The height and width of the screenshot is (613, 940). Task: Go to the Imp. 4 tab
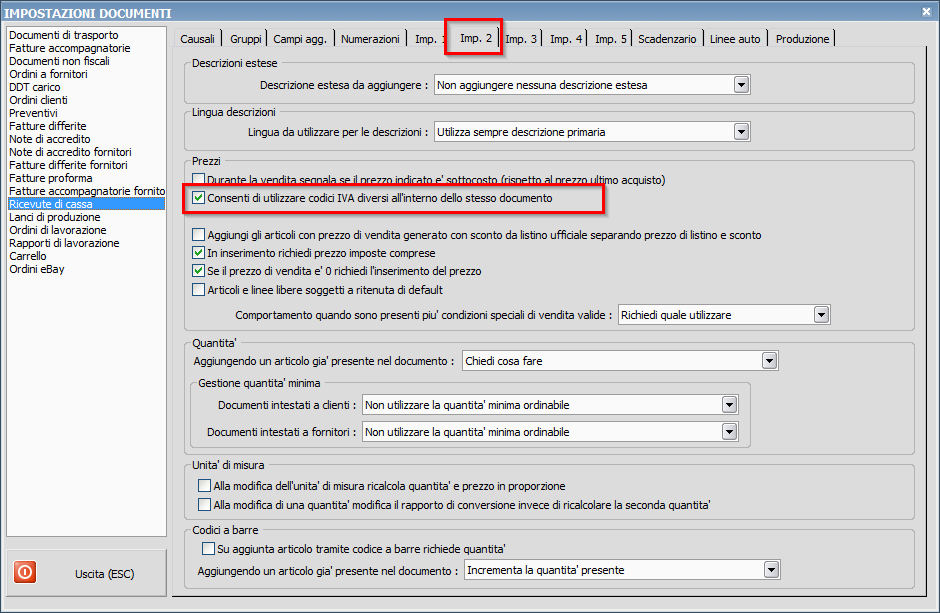(x=566, y=39)
